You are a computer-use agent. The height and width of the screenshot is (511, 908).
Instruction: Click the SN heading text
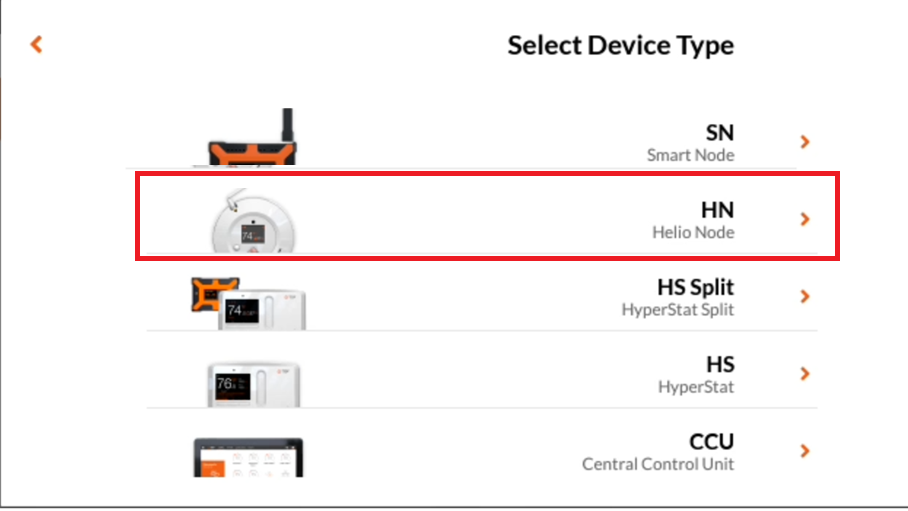(720, 133)
